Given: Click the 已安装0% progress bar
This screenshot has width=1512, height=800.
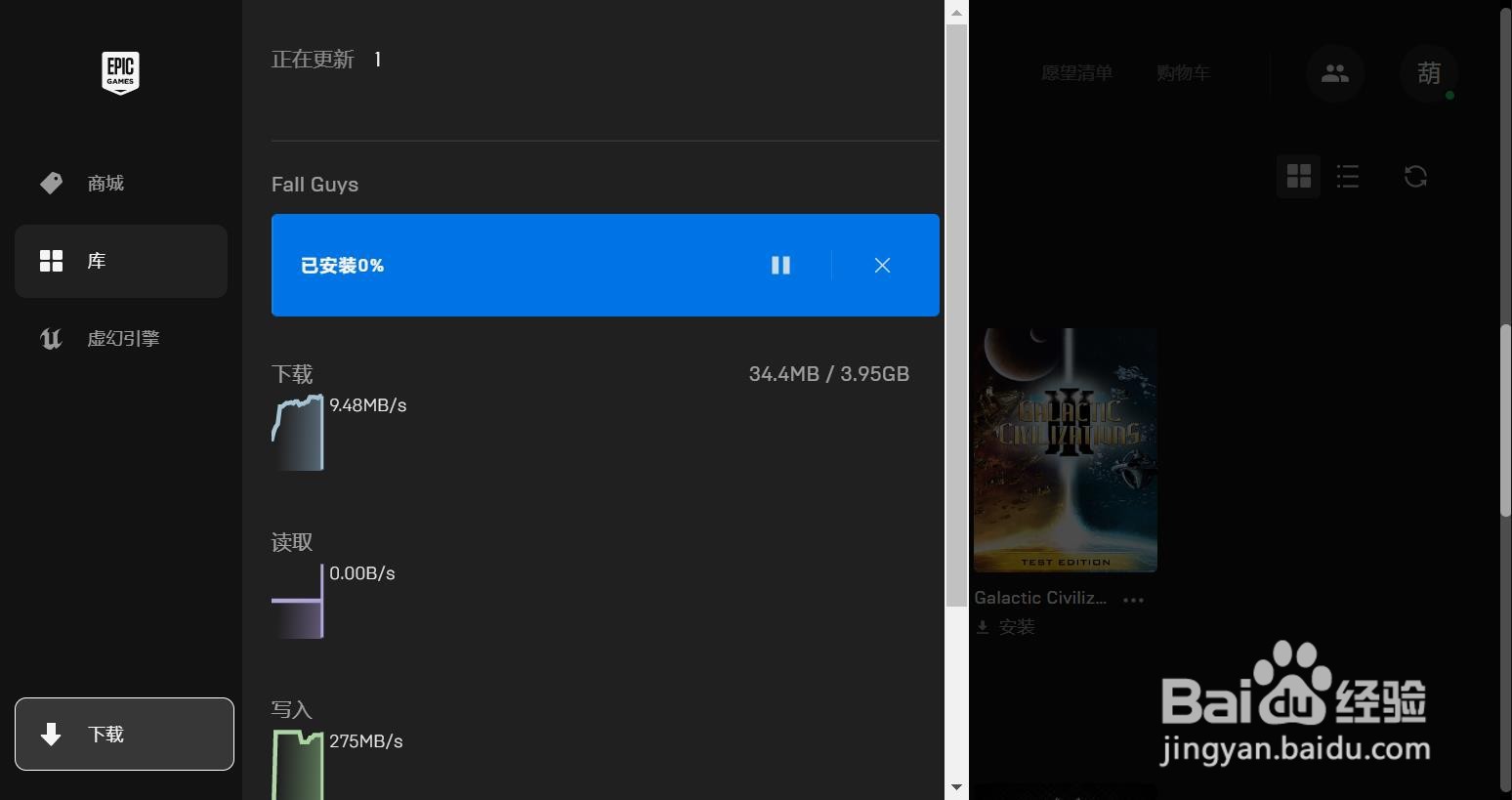Looking at the screenshot, I should click(x=606, y=265).
